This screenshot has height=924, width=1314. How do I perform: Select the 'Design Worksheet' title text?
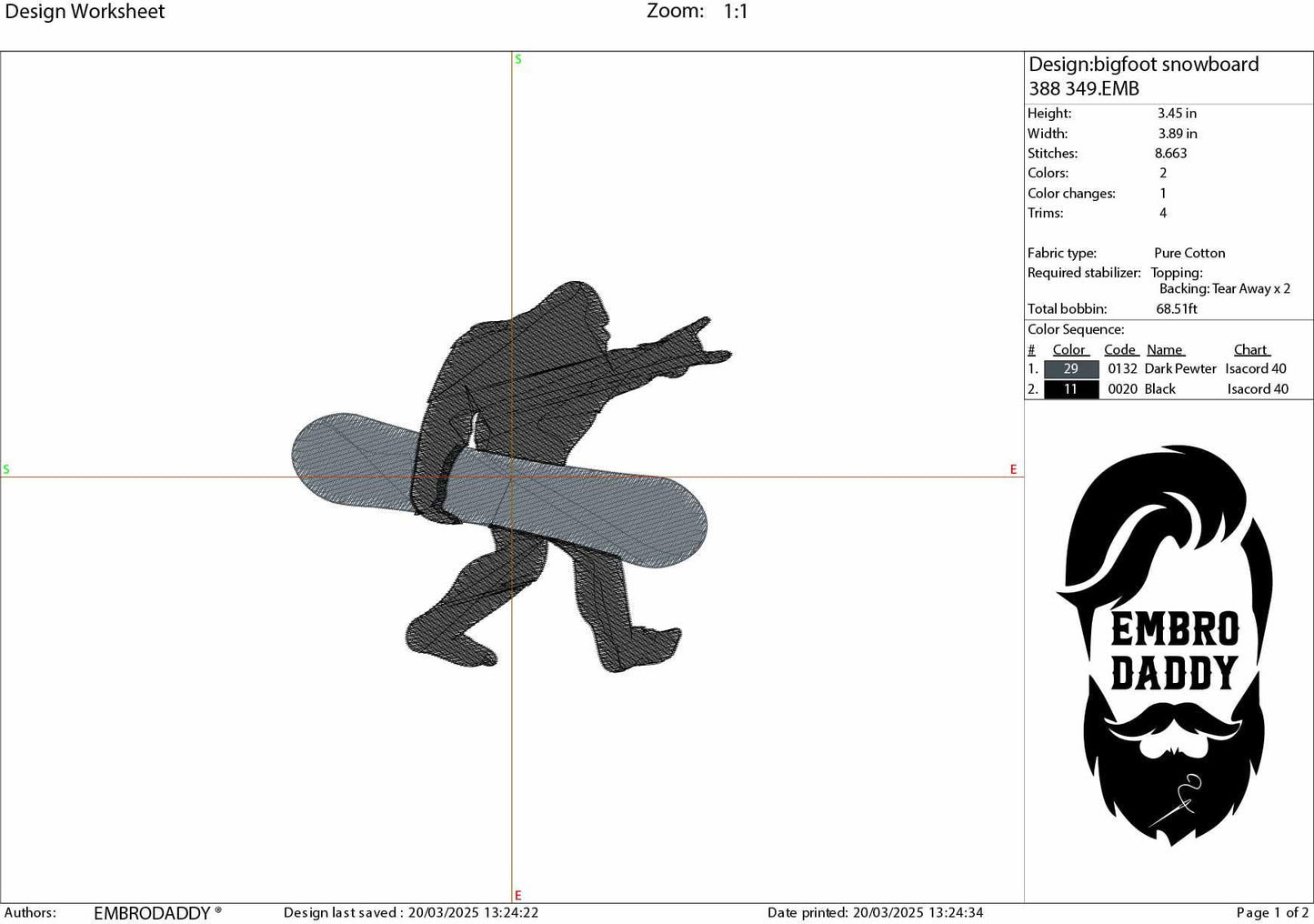[85, 12]
